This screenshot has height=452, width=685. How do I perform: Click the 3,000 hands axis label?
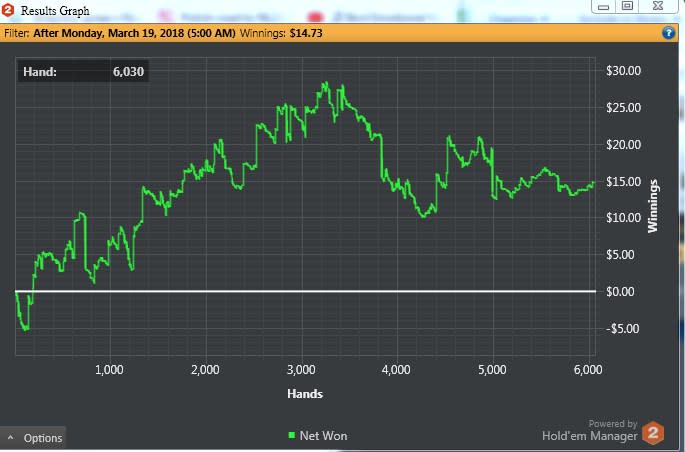(x=301, y=370)
